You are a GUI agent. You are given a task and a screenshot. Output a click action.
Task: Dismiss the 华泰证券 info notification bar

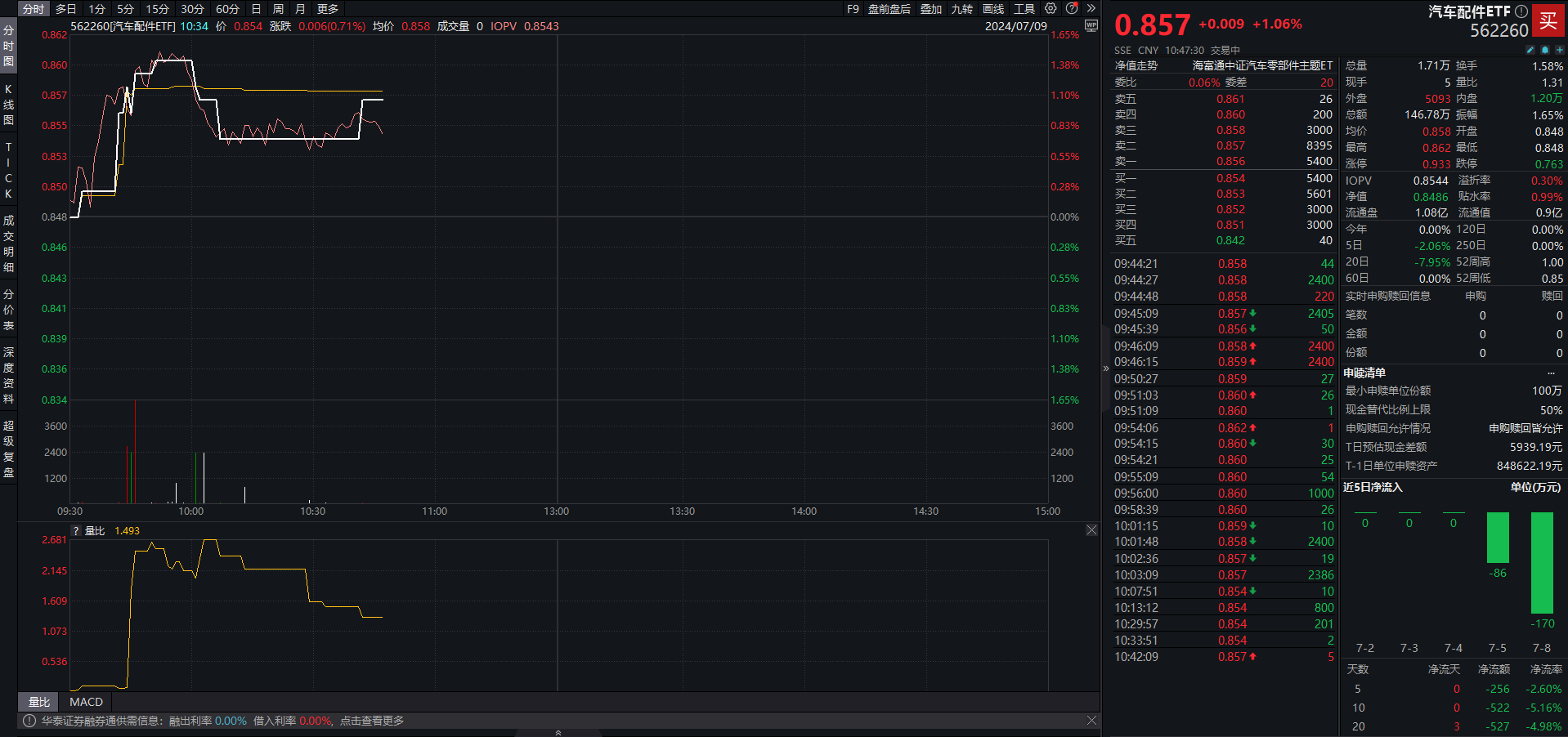point(1091,721)
